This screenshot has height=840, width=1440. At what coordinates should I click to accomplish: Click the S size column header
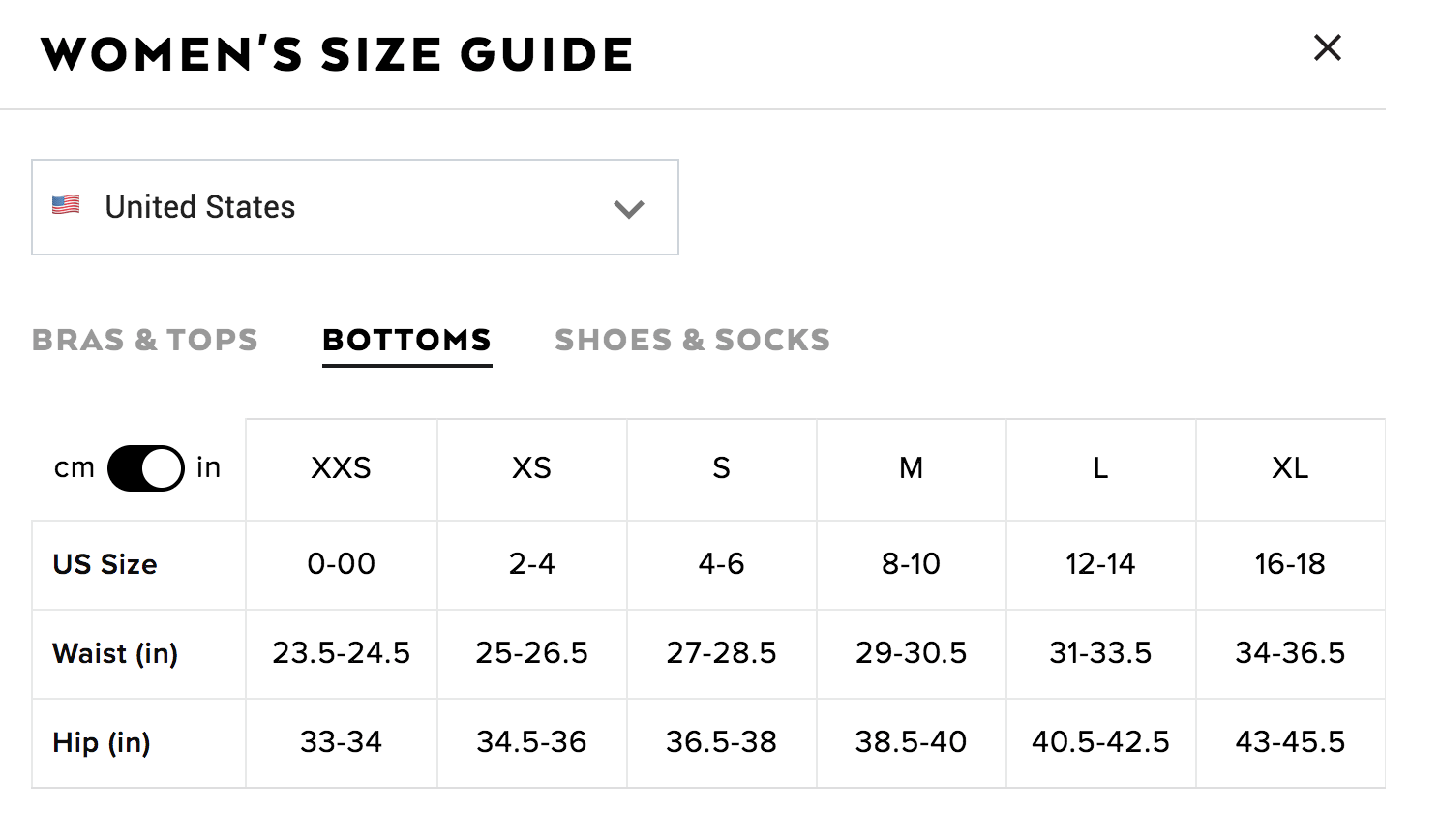(x=722, y=469)
